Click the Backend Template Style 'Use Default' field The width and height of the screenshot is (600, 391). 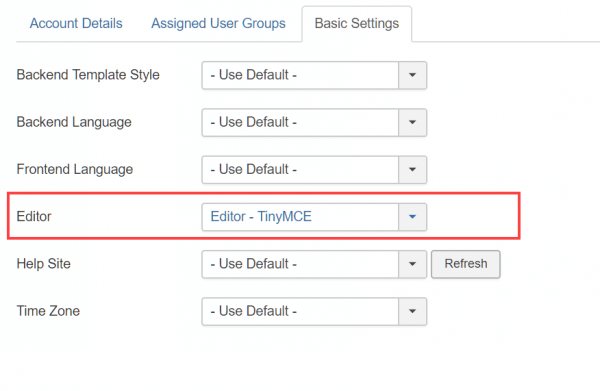point(300,75)
